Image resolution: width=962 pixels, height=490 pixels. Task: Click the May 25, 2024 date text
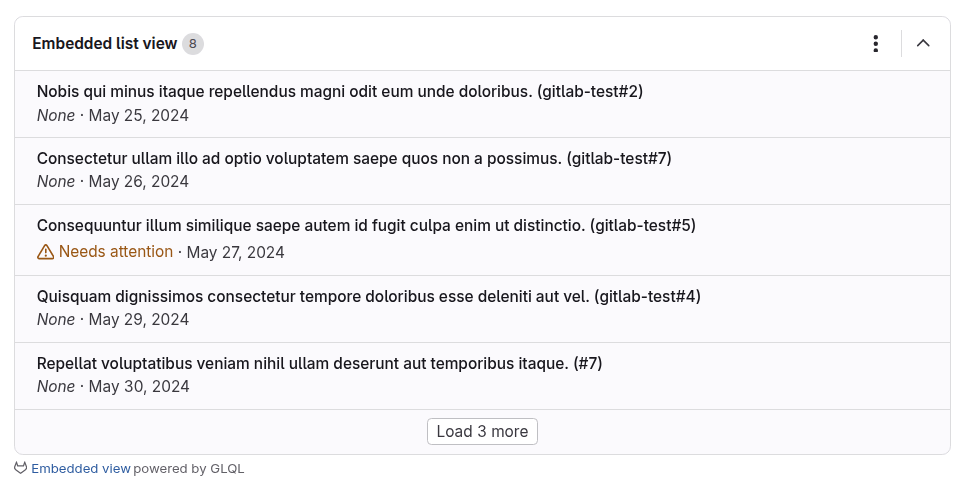138,115
